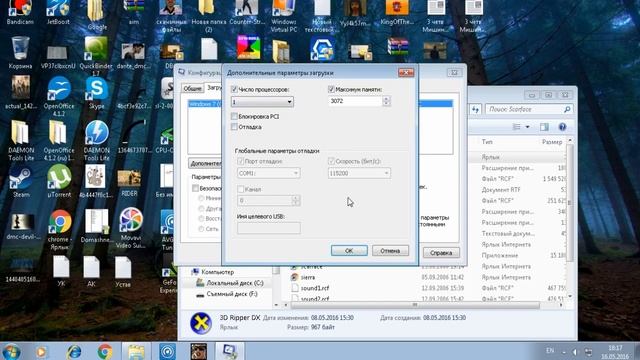Image resolution: width=640 pixels, height=360 pixels.
Task: Open the Google folder on desktop
Action: point(96,15)
